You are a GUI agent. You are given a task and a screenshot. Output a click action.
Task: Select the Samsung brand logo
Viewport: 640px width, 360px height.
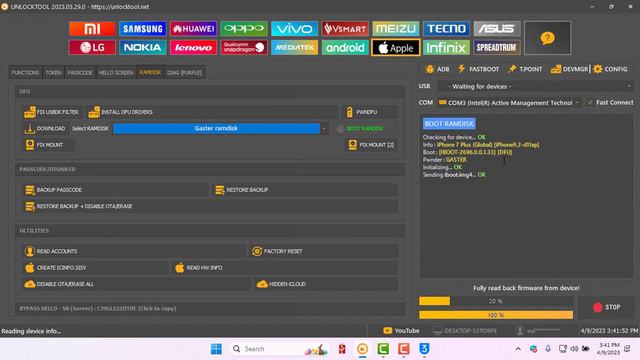(x=143, y=29)
